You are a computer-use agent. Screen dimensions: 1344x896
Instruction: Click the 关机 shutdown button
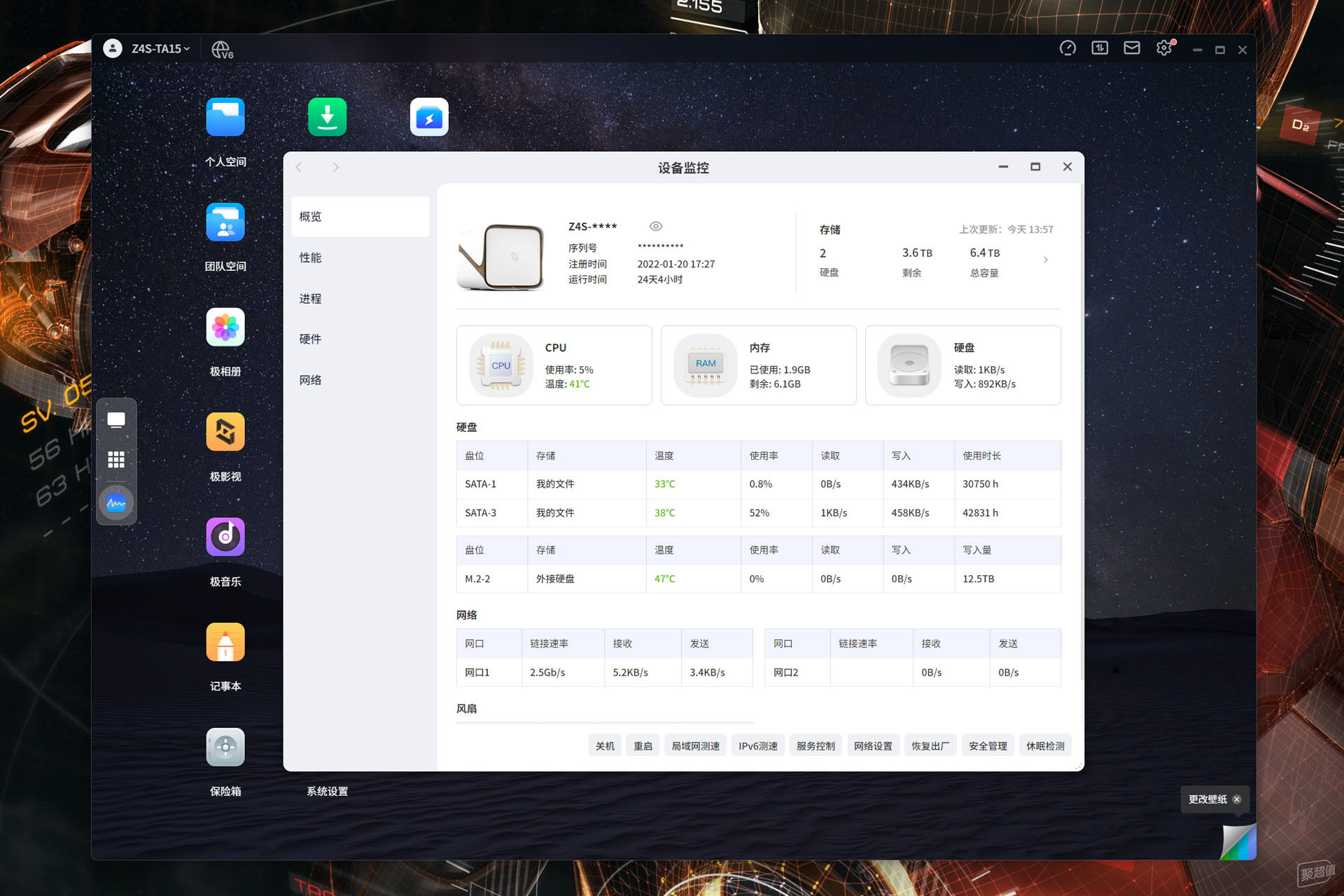tap(605, 746)
